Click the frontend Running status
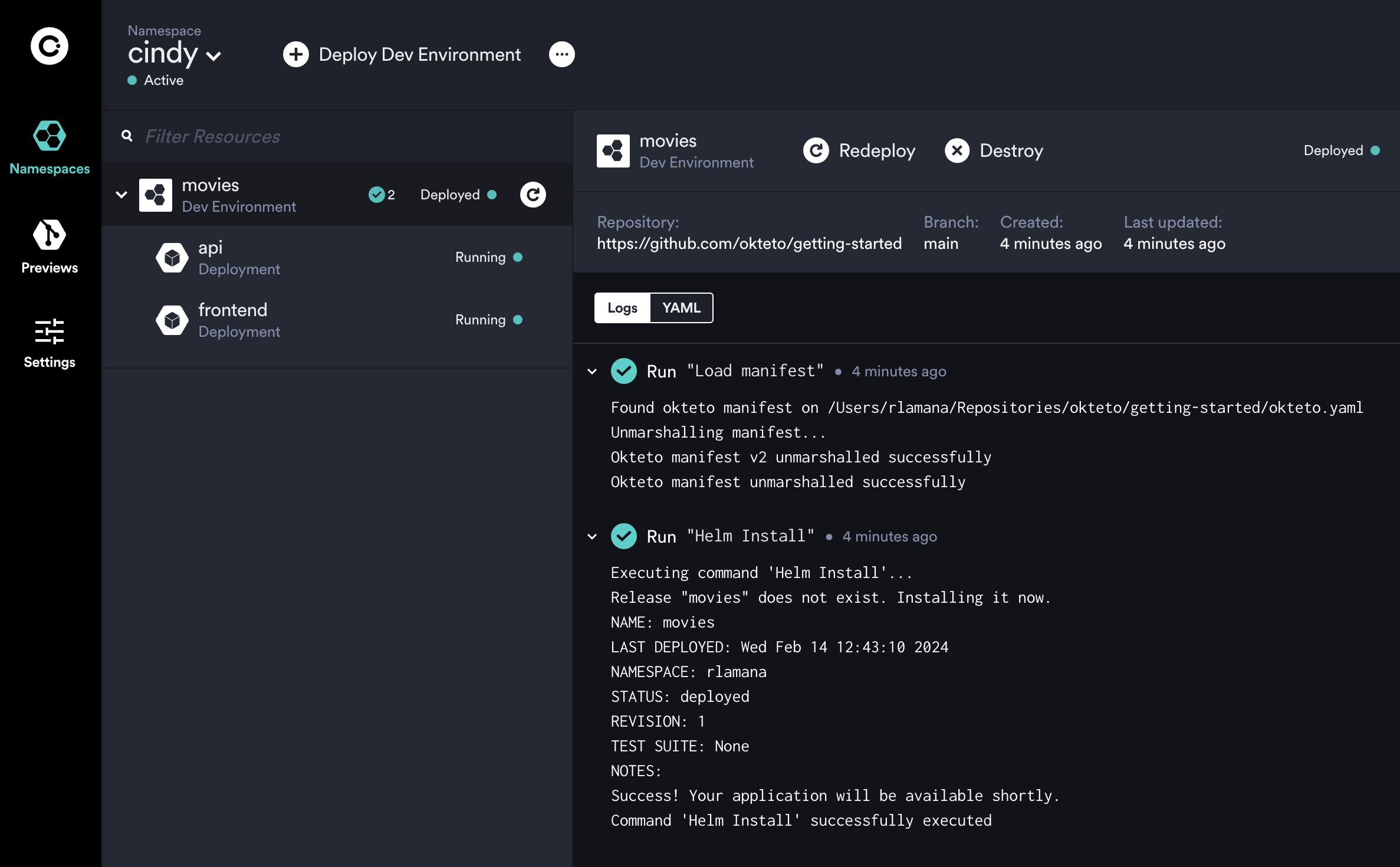Image resolution: width=1400 pixels, height=867 pixels. pyautogui.click(x=489, y=320)
